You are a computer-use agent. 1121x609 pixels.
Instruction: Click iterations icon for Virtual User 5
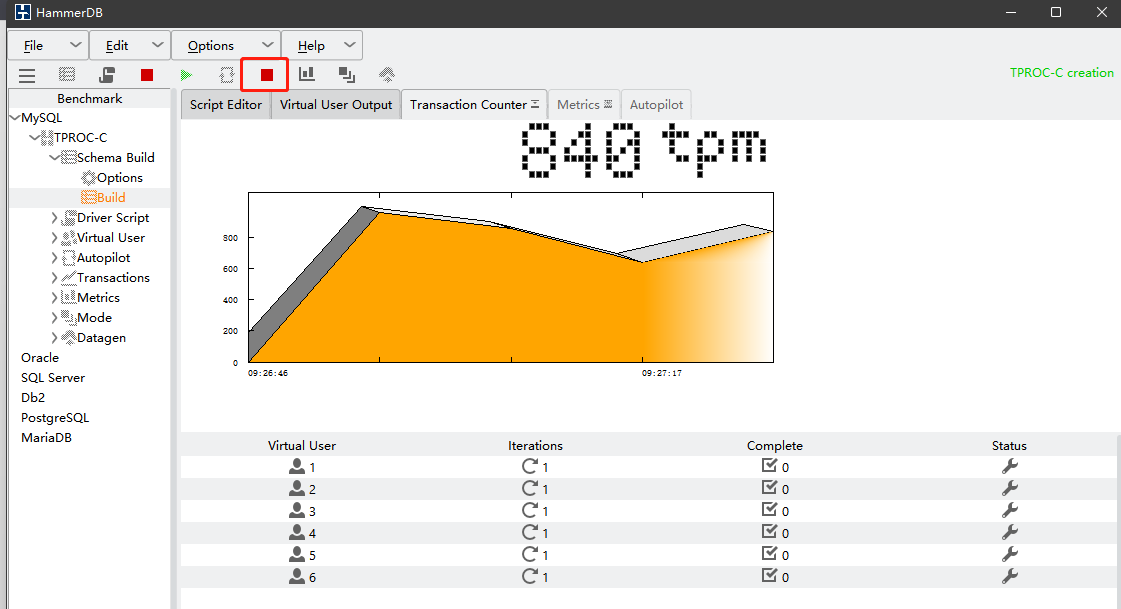coord(530,554)
